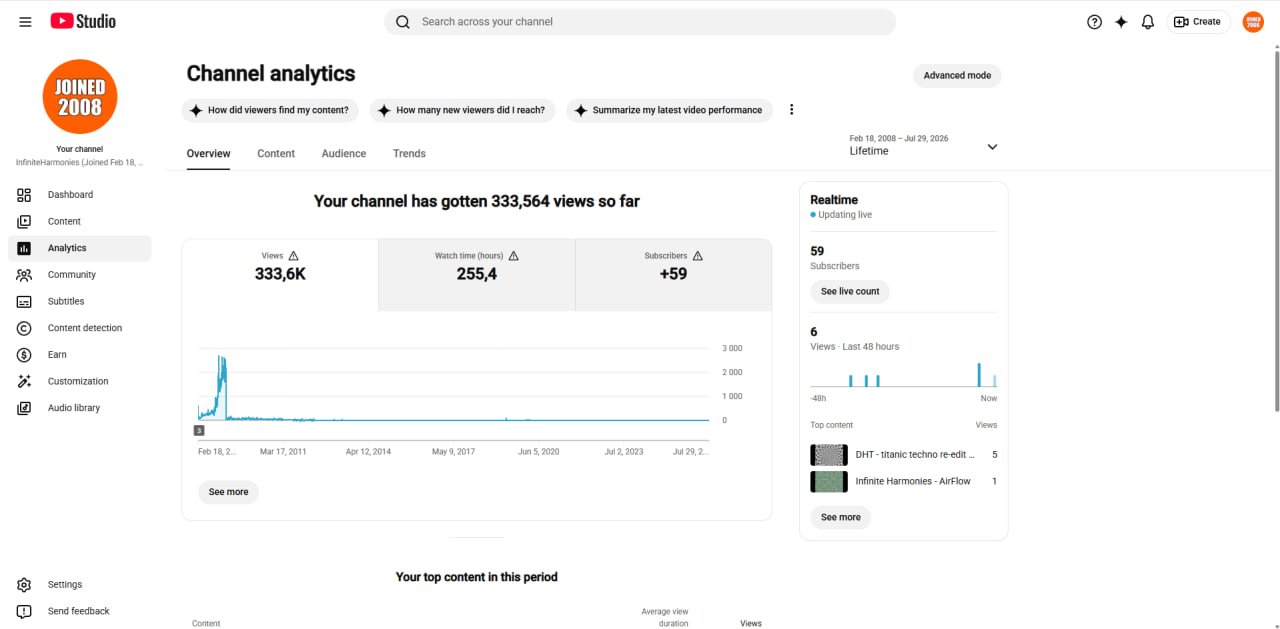Viewport: 1280px width, 629px height.
Task: Click the See live count button
Action: tap(850, 292)
